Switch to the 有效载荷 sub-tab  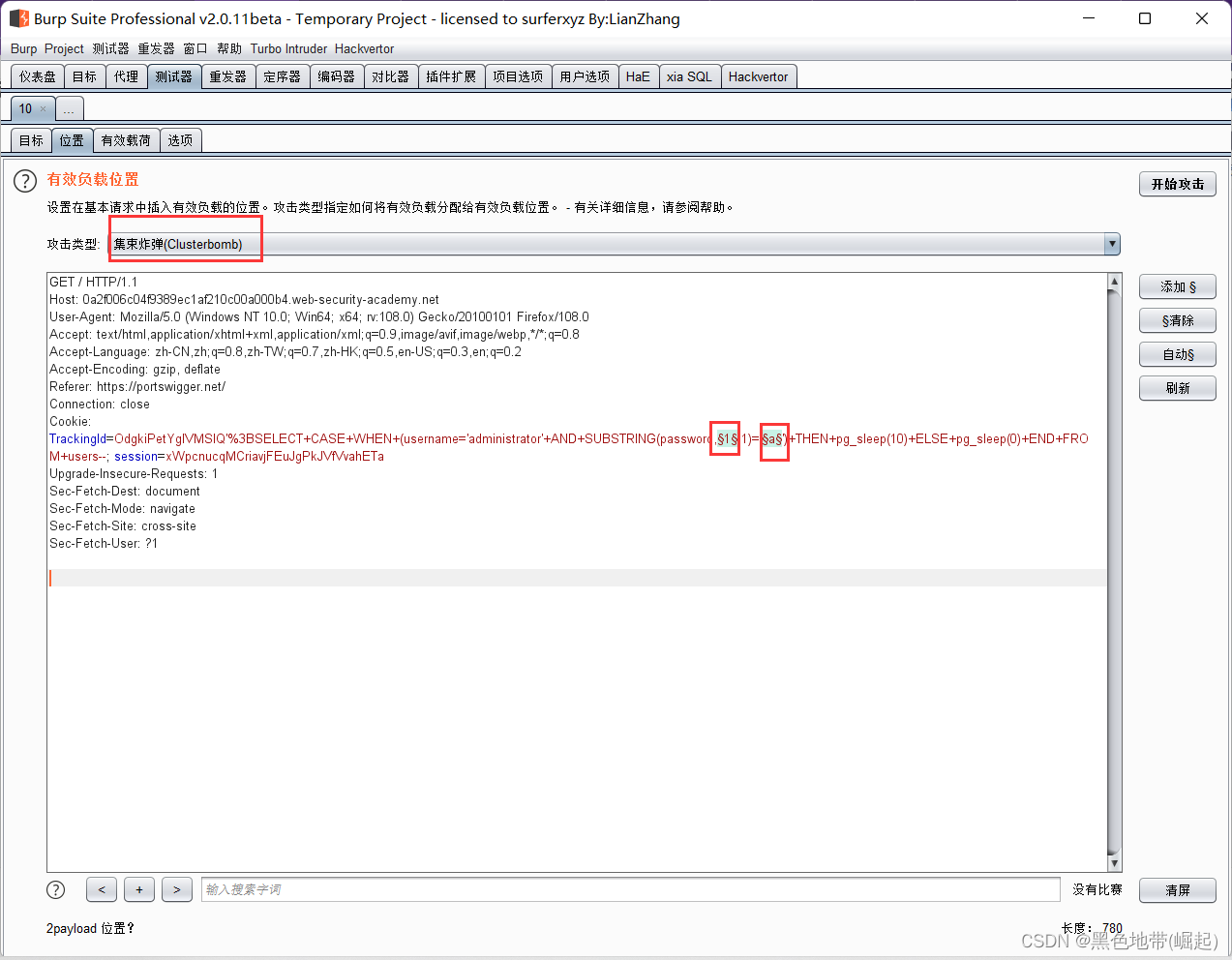[x=127, y=140]
